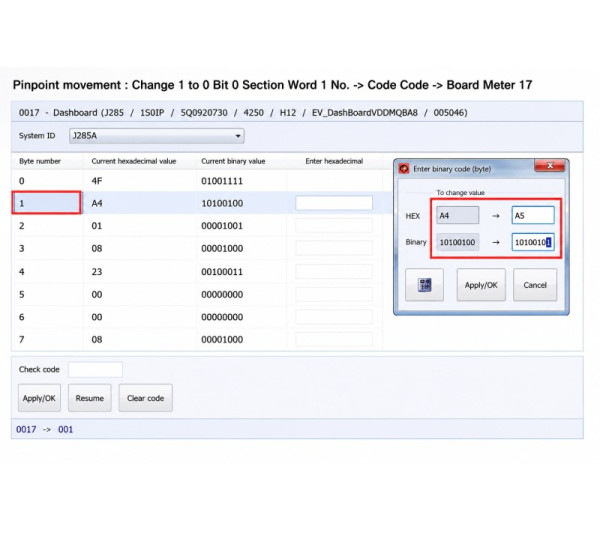Close the Enter binary code dialog

[550, 166]
